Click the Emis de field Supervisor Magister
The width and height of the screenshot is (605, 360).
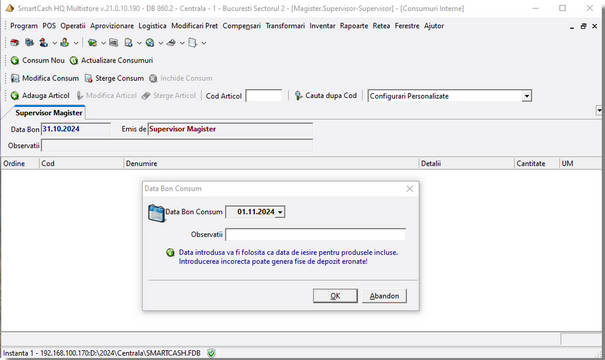(x=230, y=129)
